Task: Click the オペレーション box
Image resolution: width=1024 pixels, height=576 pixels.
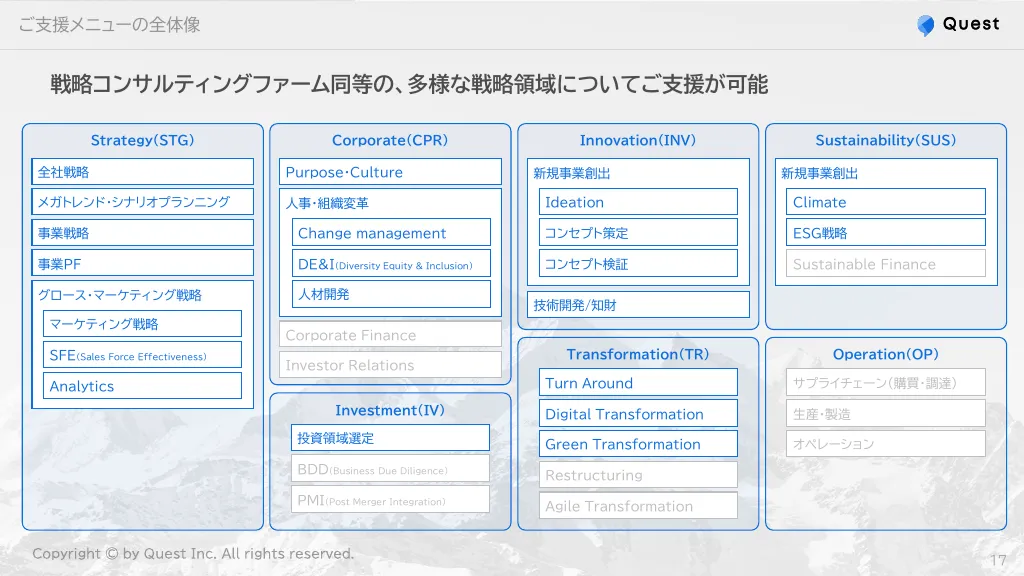Action: pyautogui.click(x=886, y=444)
